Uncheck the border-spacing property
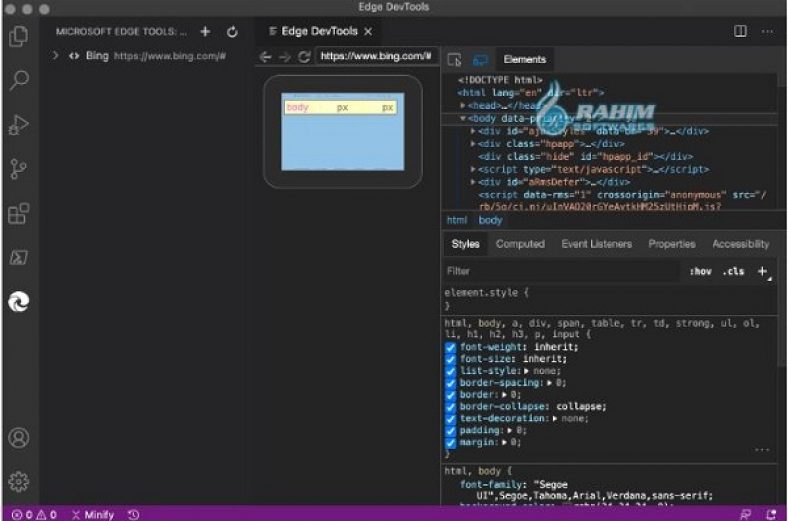 (450, 383)
